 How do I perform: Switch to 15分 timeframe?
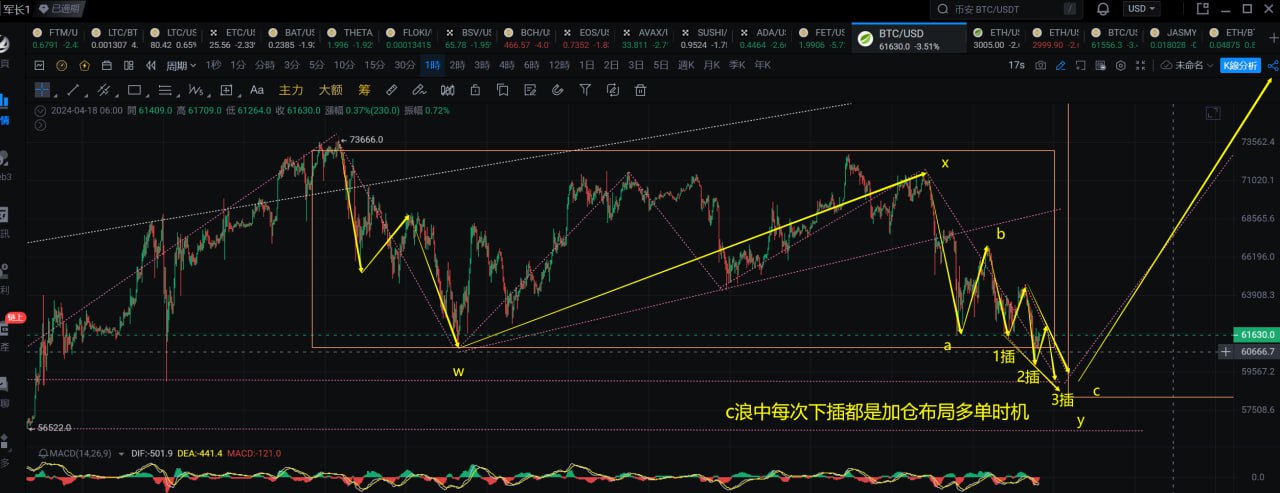pyautogui.click(x=374, y=65)
